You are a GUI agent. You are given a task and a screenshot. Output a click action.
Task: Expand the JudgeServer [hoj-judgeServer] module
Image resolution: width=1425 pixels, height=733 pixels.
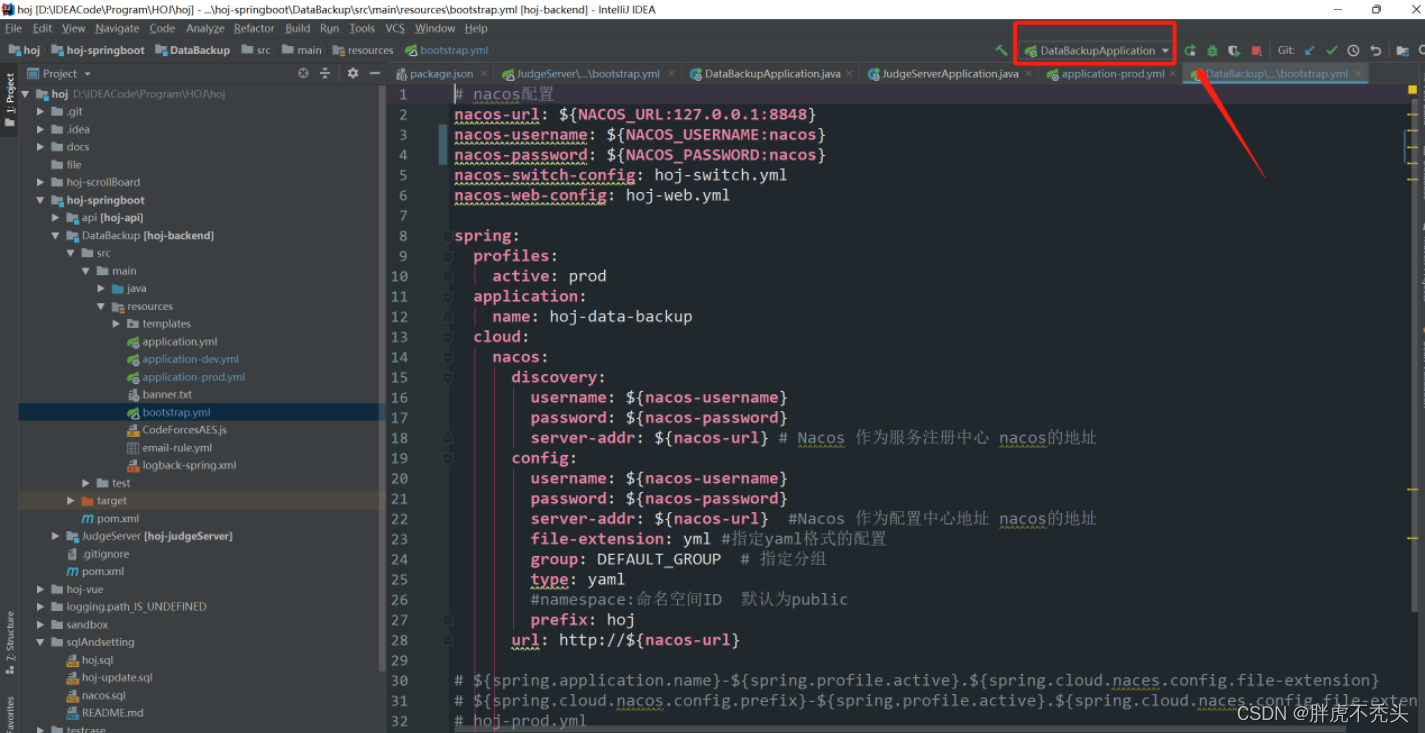coord(56,536)
